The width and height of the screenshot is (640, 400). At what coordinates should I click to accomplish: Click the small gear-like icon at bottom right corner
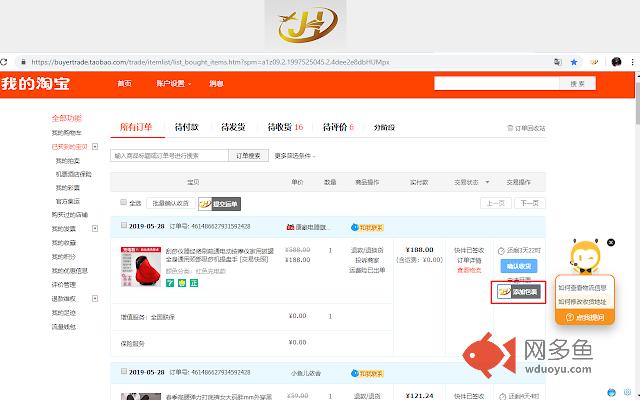click(628, 393)
